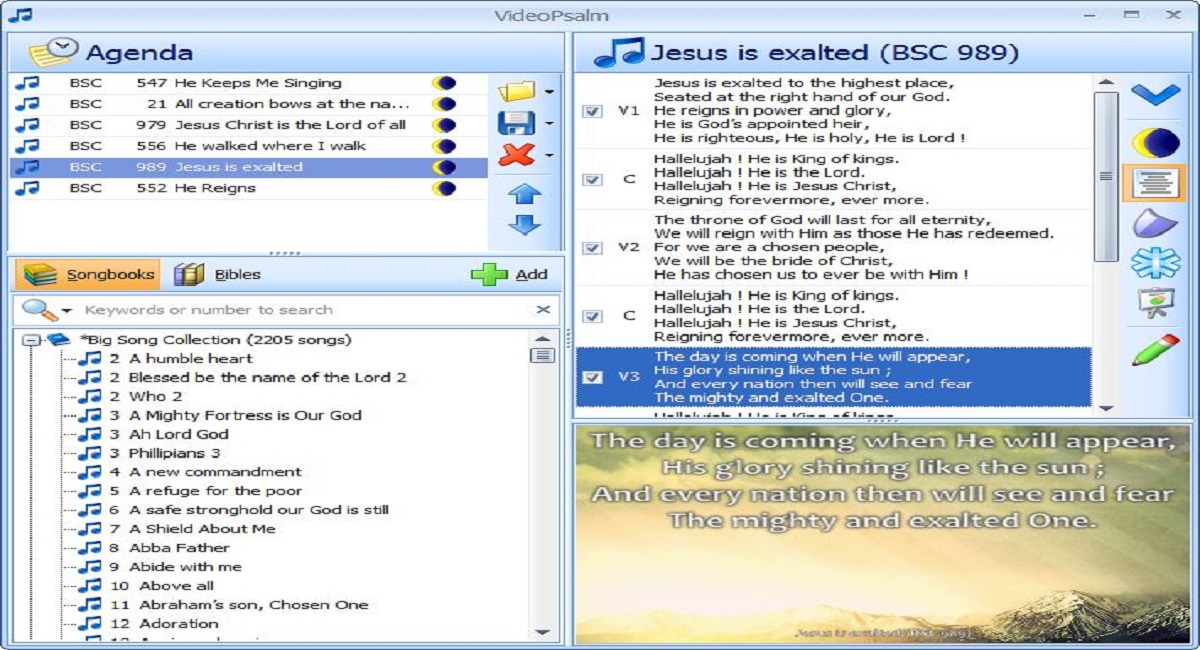Click the moon icon on Jesus Christ is the Lord of all
The width and height of the screenshot is (1200, 650).
click(x=444, y=125)
